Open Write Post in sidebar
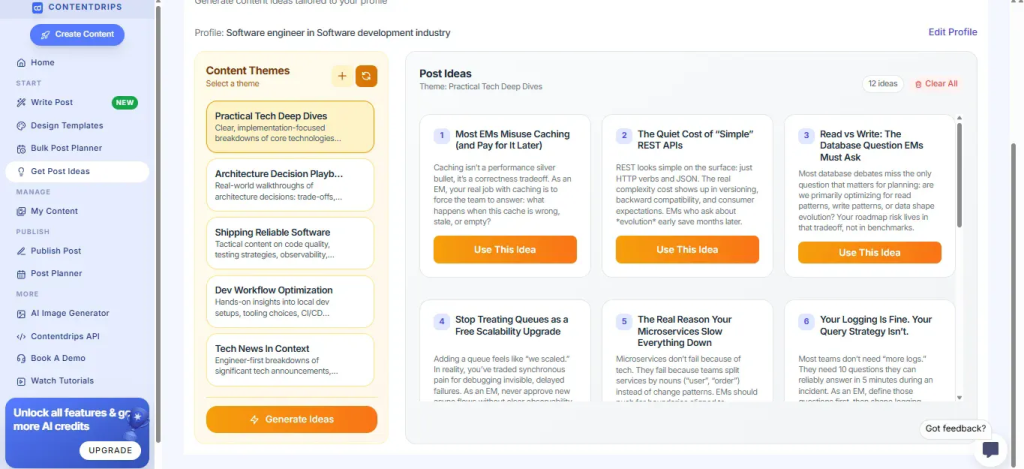 pyautogui.click(x=51, y=102)
